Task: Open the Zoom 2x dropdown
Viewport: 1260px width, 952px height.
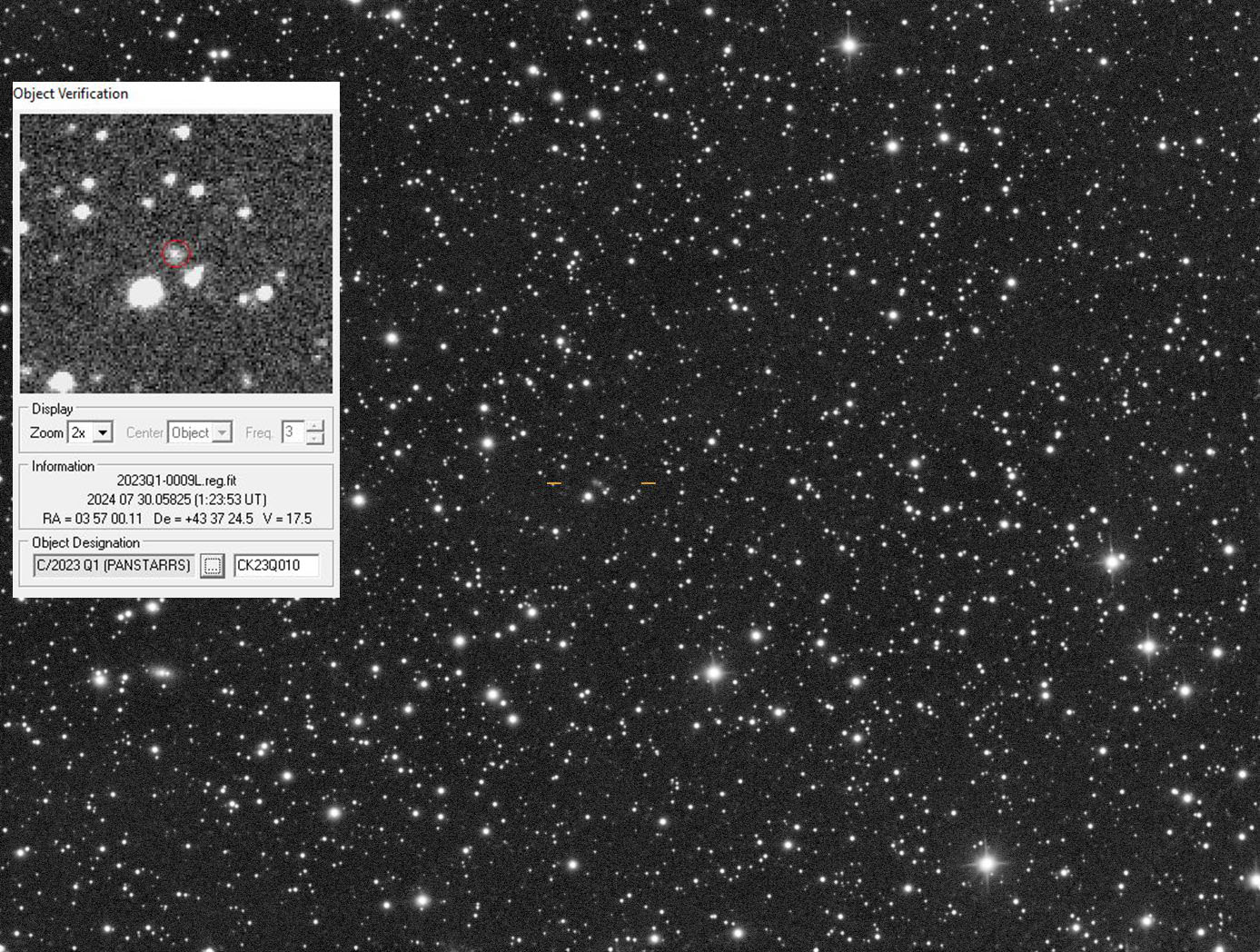Action: 103,433
